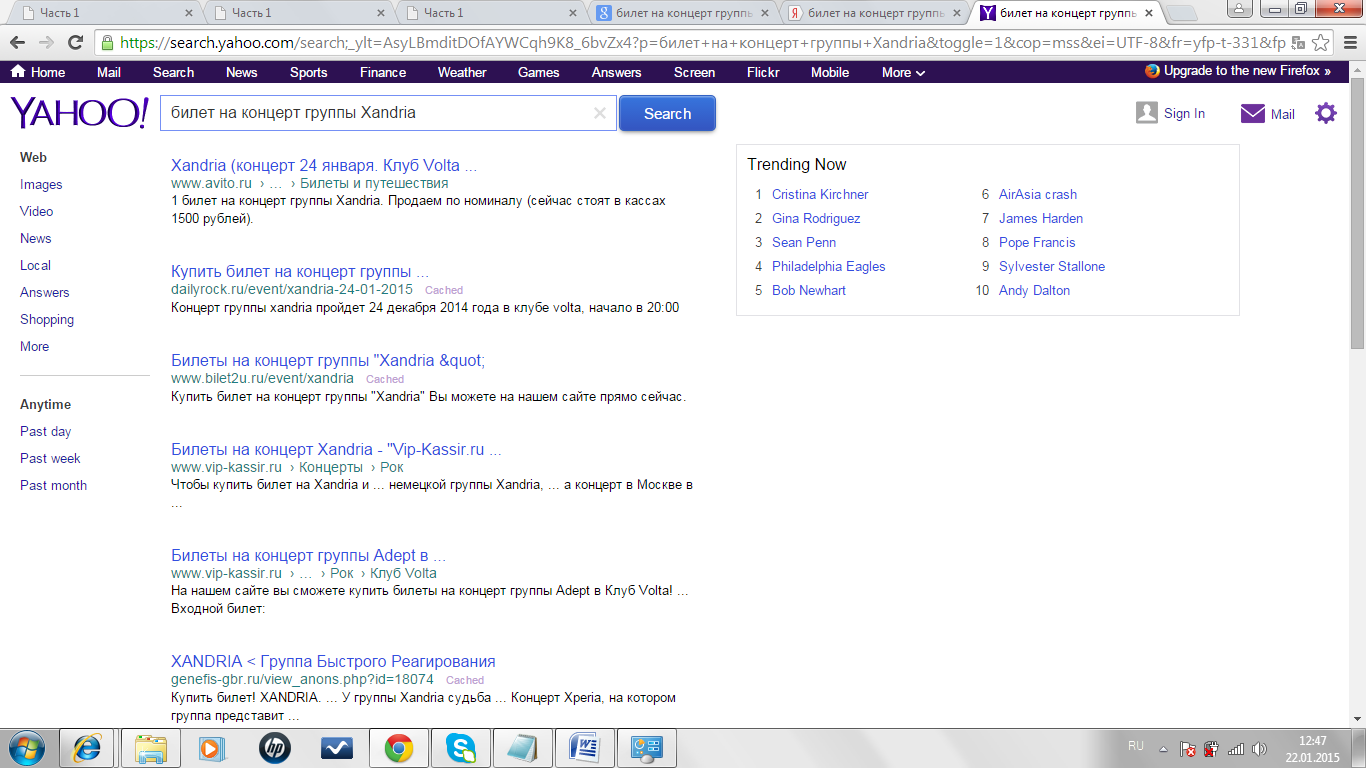1366x768 pixels.
Task: Click the volume speaker tray icon
Action: pos(1259,749)
